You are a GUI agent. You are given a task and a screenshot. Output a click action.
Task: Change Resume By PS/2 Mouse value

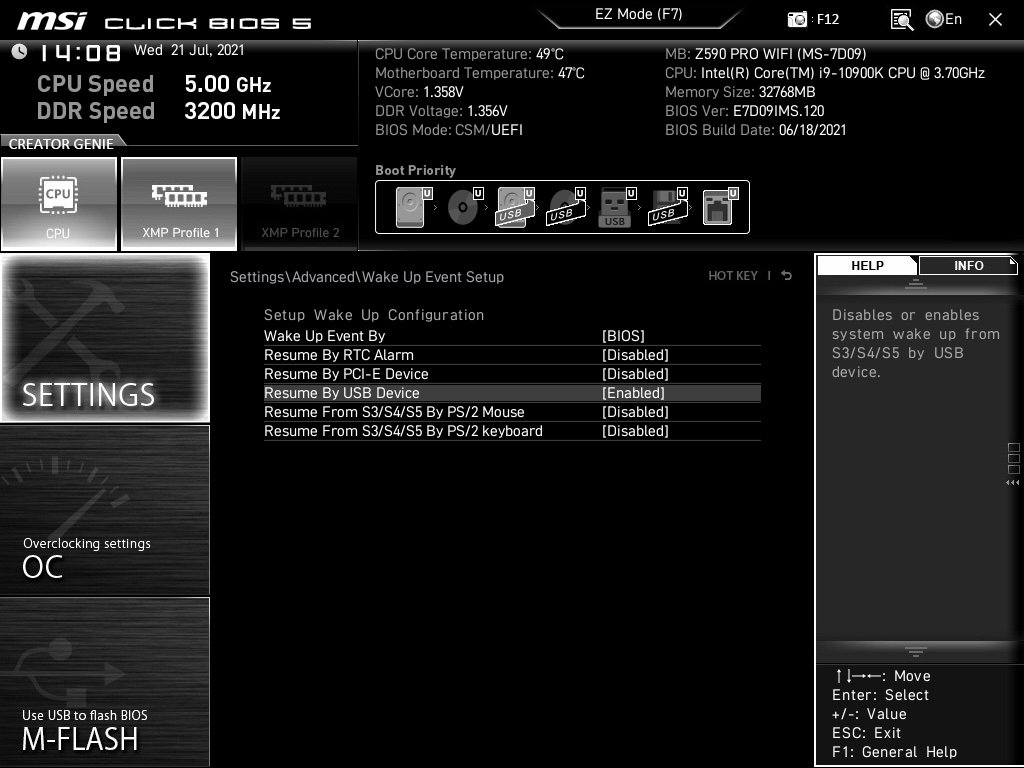635,411
